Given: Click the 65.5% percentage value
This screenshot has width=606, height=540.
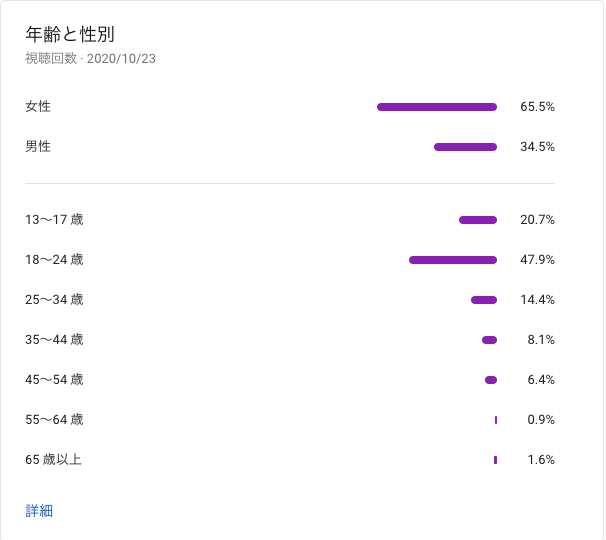Looking at the screenshot, I should point(537,106).
